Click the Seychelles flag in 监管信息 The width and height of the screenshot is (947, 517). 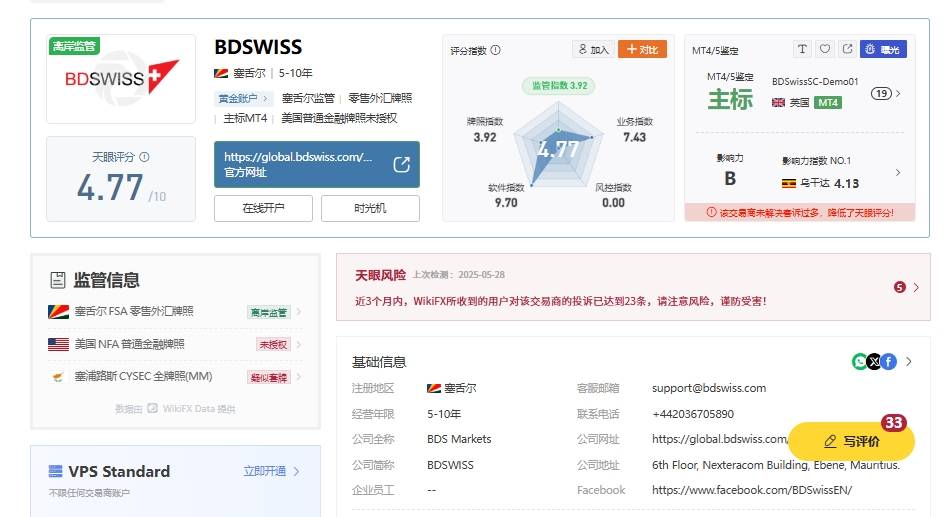tap(59, 312)
